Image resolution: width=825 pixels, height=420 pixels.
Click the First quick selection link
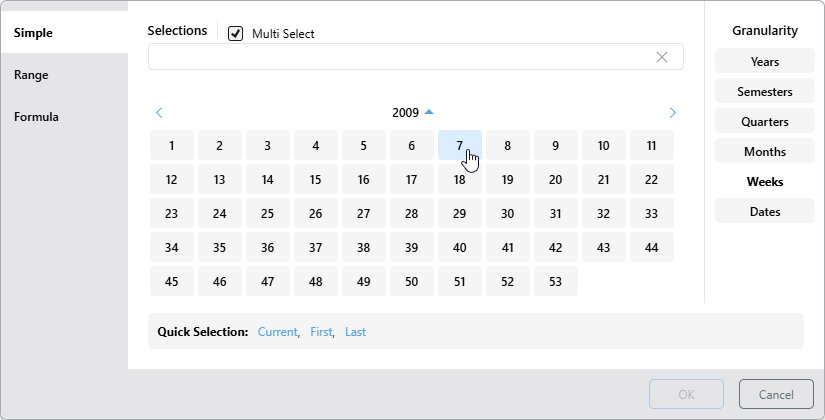(321, 332)
